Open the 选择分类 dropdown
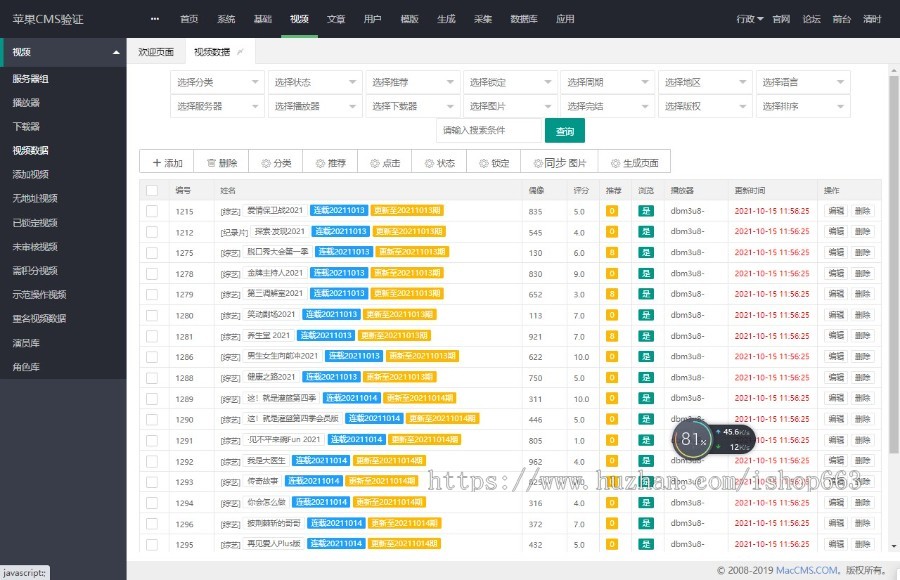900x580 pixels. tap(218, 82)
